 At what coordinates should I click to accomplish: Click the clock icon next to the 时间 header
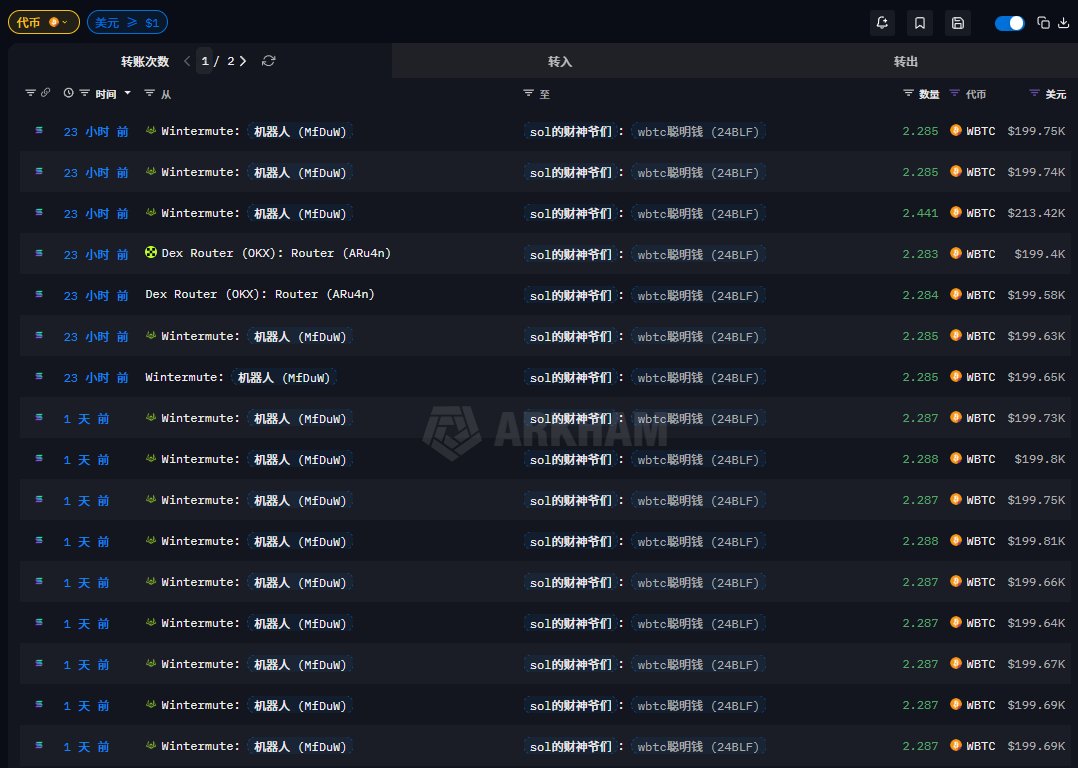67,93
